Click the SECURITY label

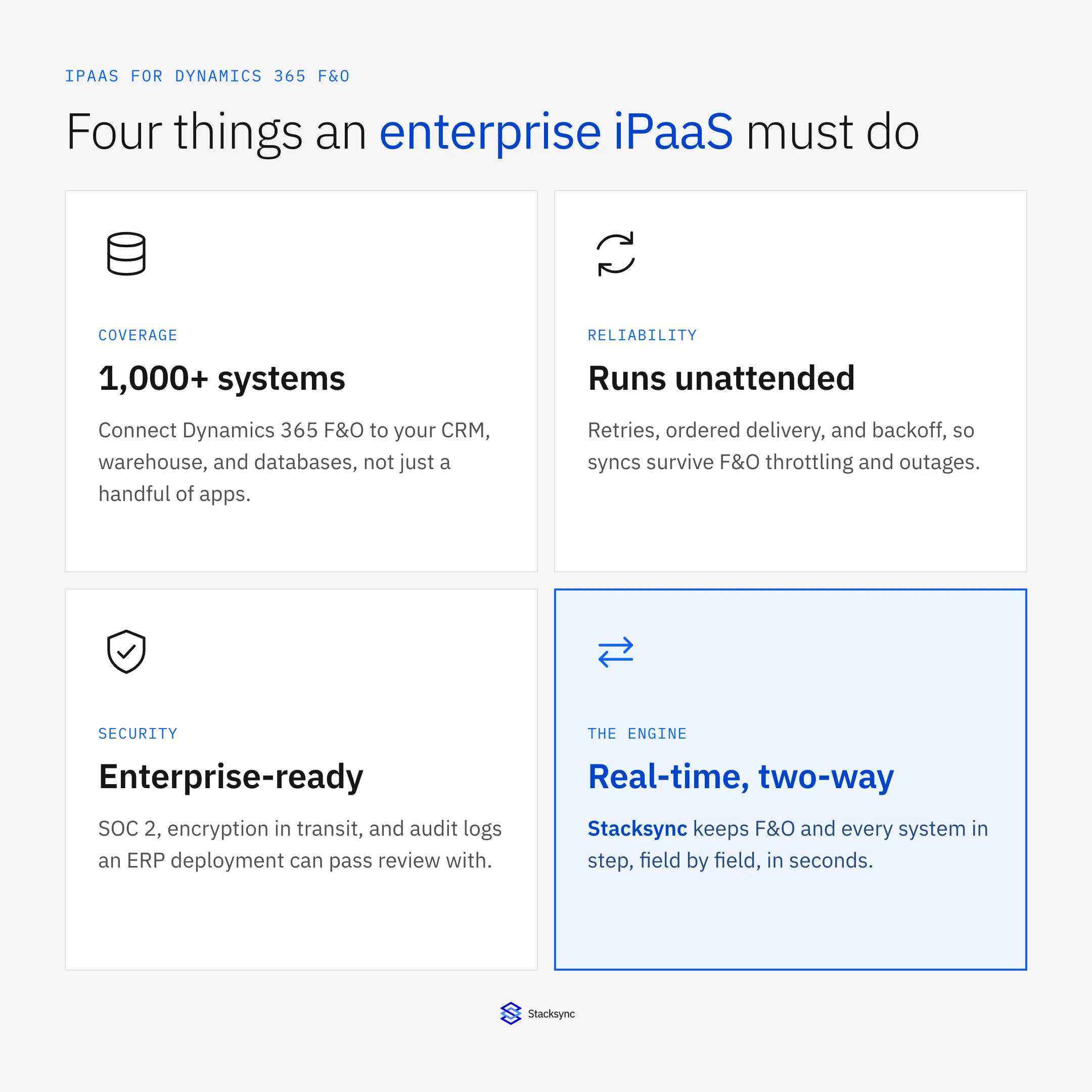tap(138, 734)
